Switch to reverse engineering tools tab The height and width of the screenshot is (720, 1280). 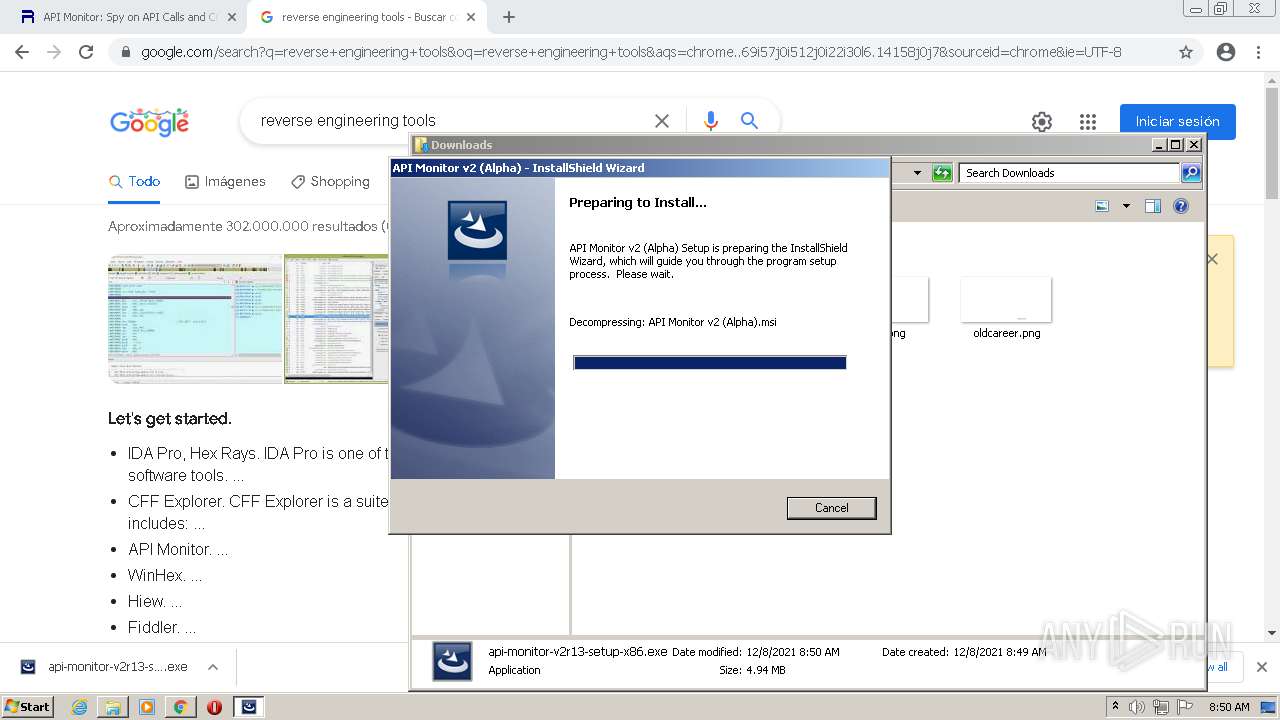click(x=366, y=17)
